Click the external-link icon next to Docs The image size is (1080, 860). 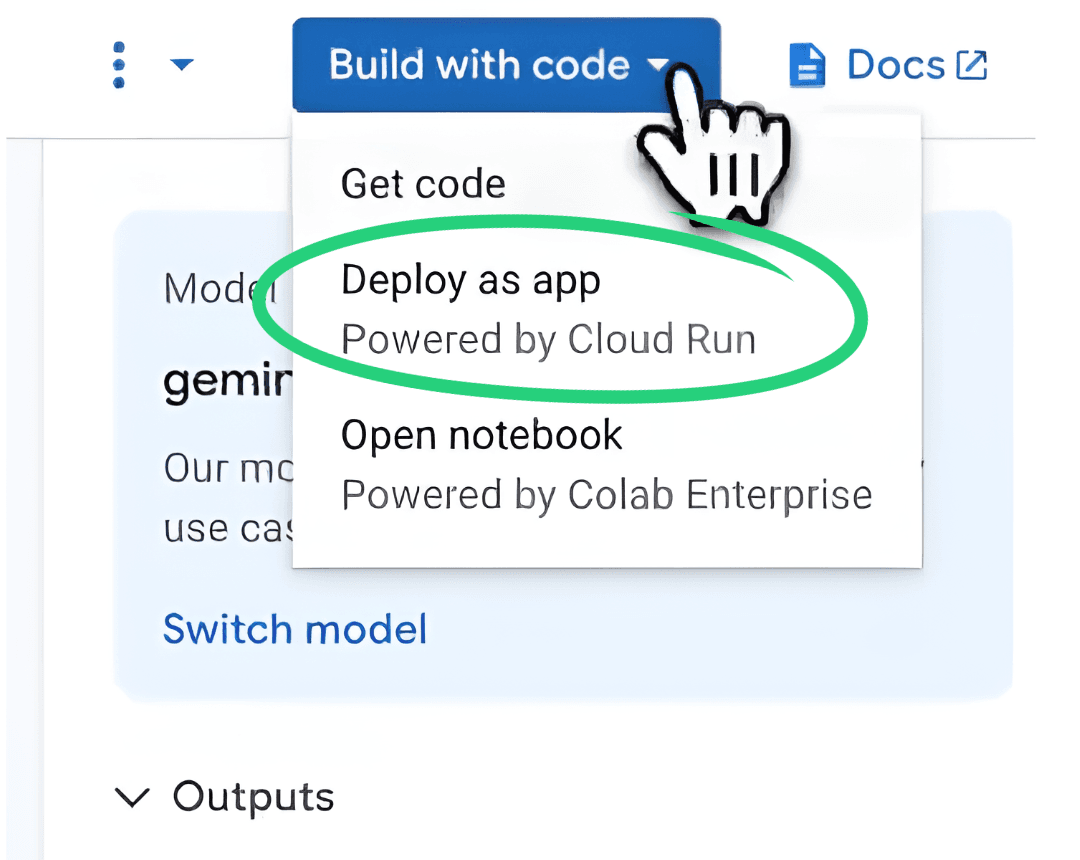[972, 65]
